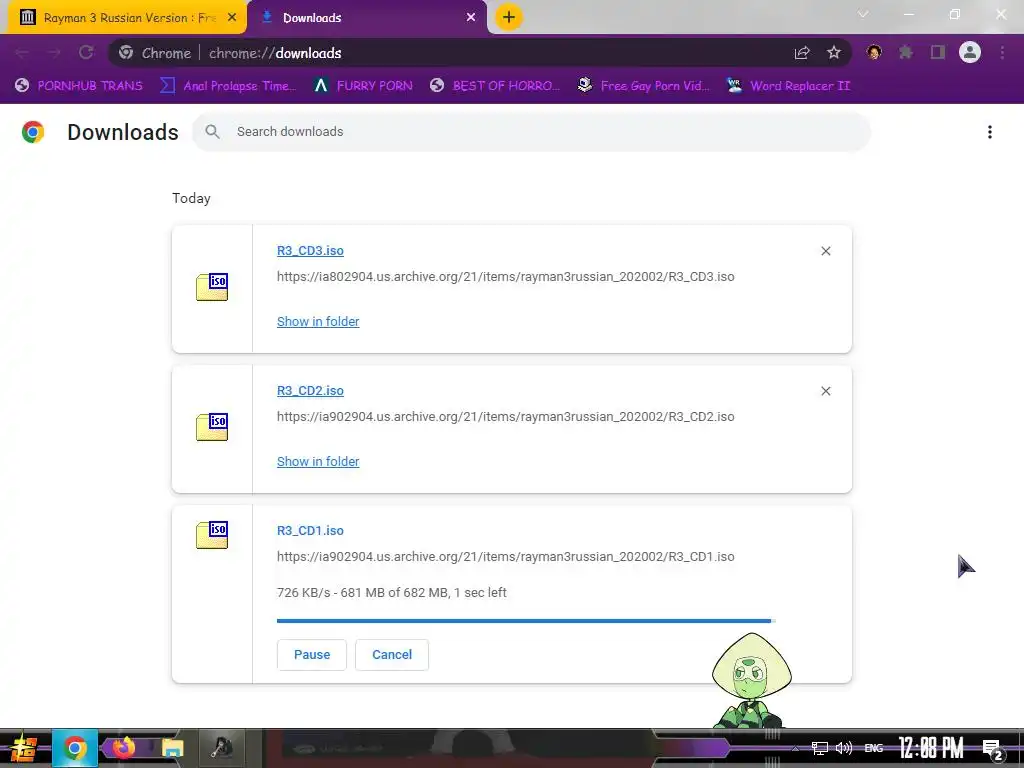
Task: Open the R3_CD2.iso file link
Action: click(x=310, y=391)
